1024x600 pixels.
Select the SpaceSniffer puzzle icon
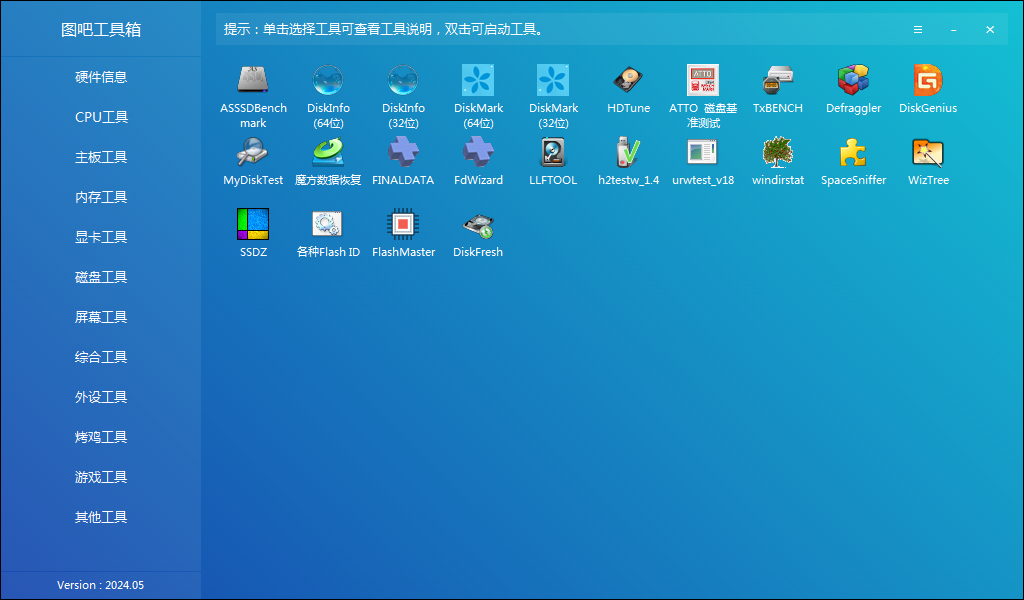(x=854, y=152)
